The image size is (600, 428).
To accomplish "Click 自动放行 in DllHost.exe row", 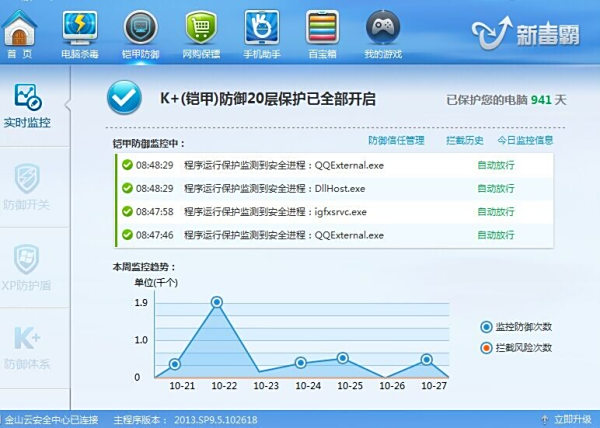I will (x=496, y=189).
